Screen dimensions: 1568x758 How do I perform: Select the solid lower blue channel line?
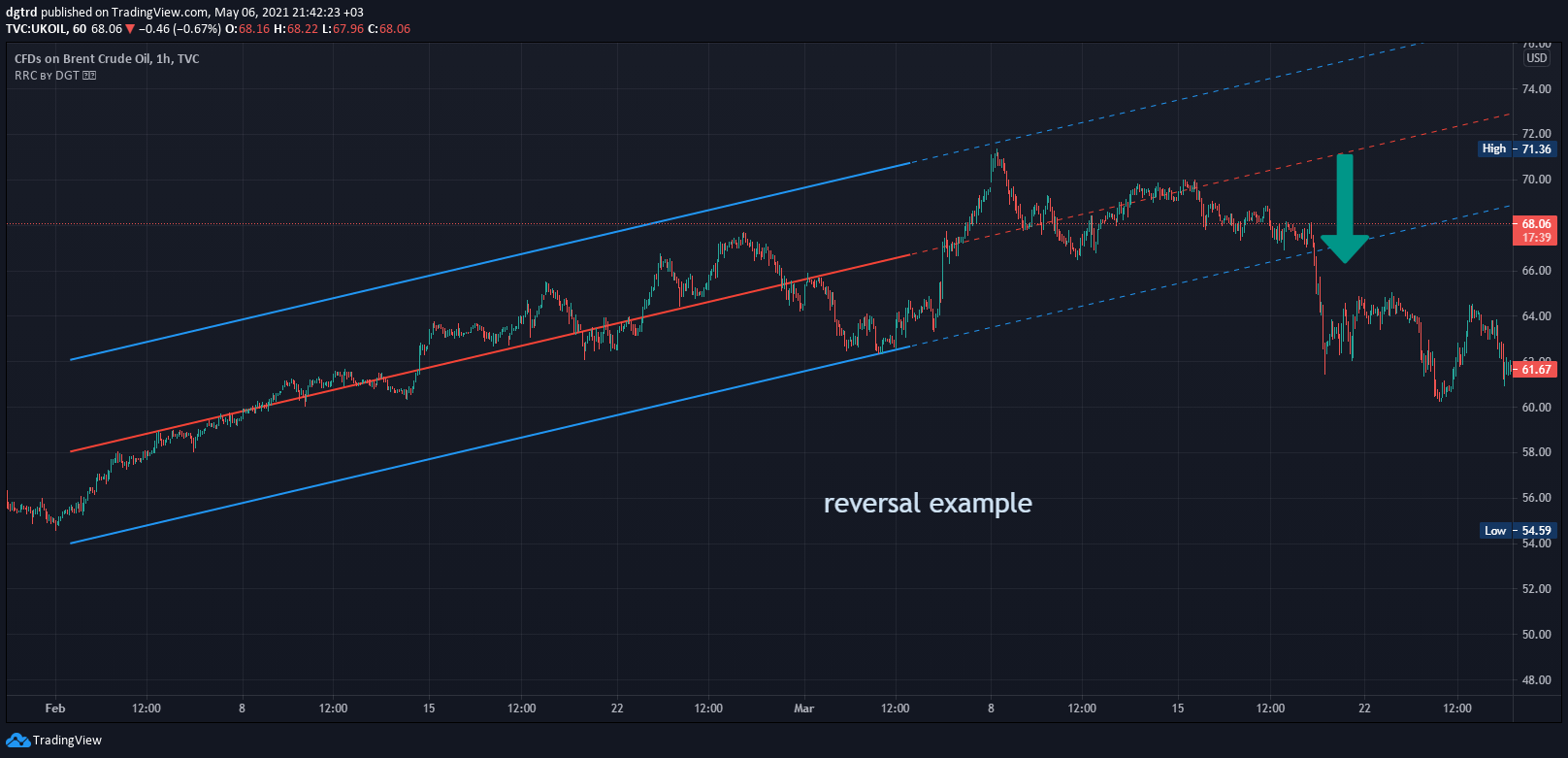point(490,445)
